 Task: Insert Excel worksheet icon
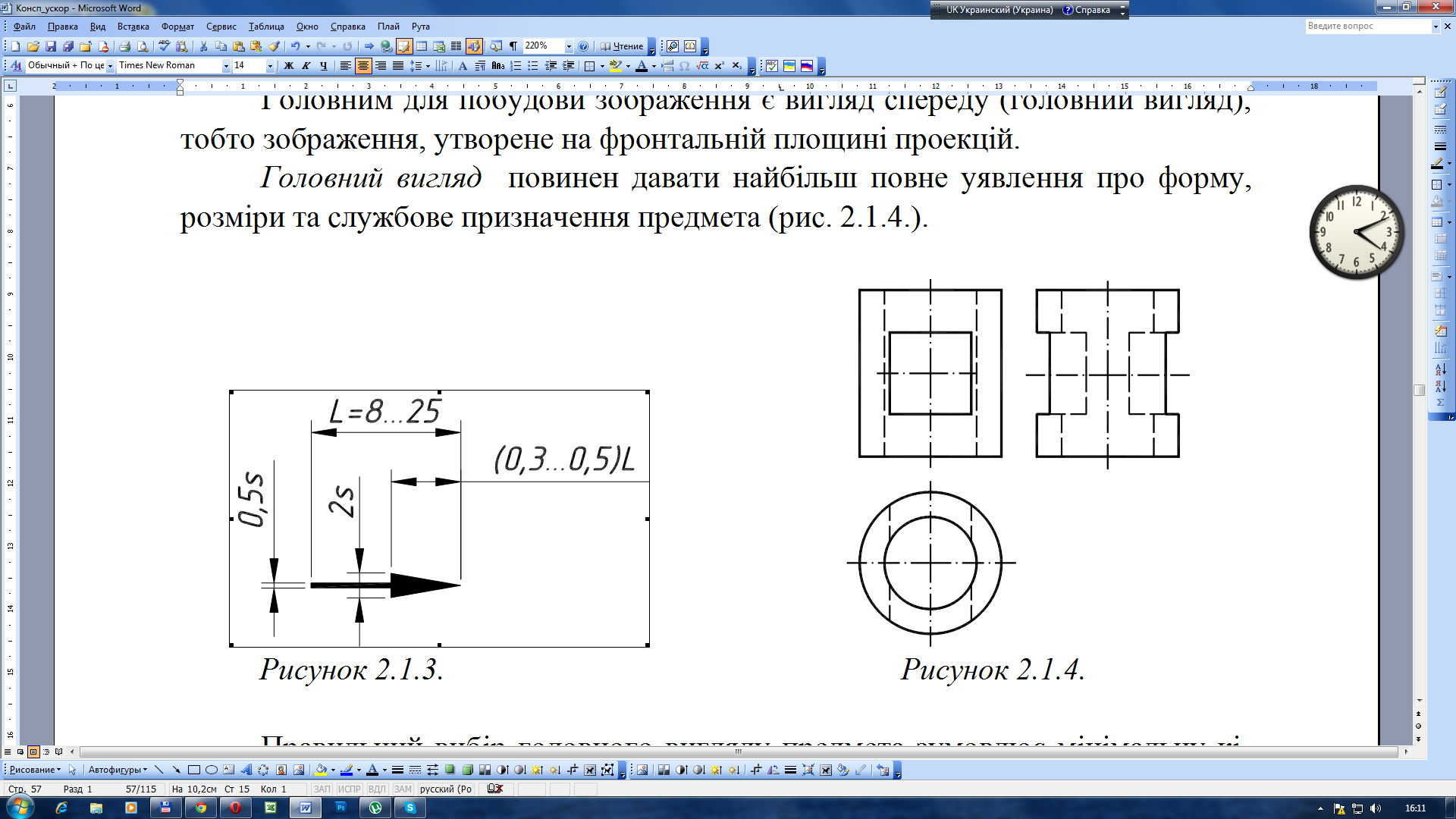[438, 46]
